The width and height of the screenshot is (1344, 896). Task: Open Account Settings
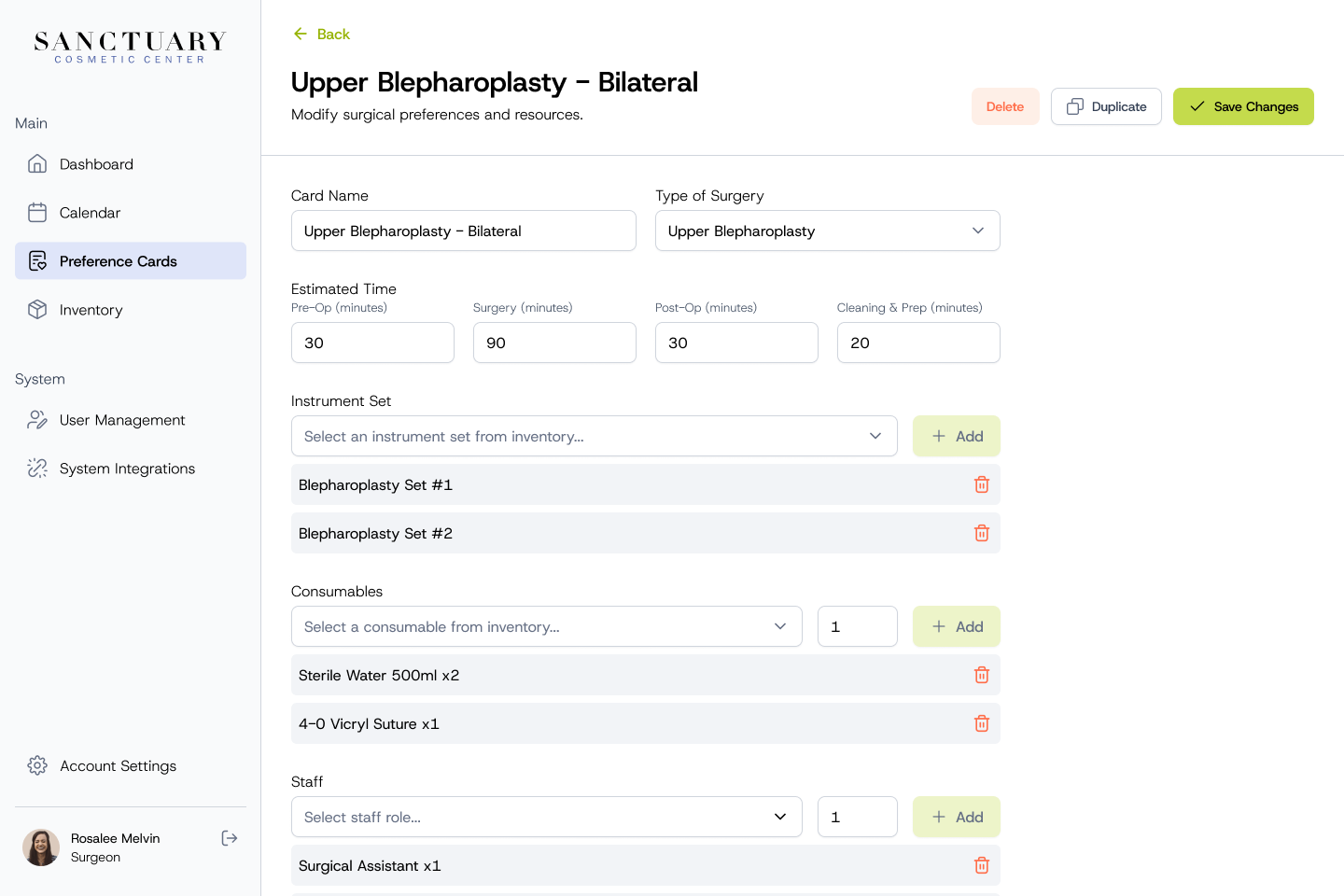pos(131,765)
